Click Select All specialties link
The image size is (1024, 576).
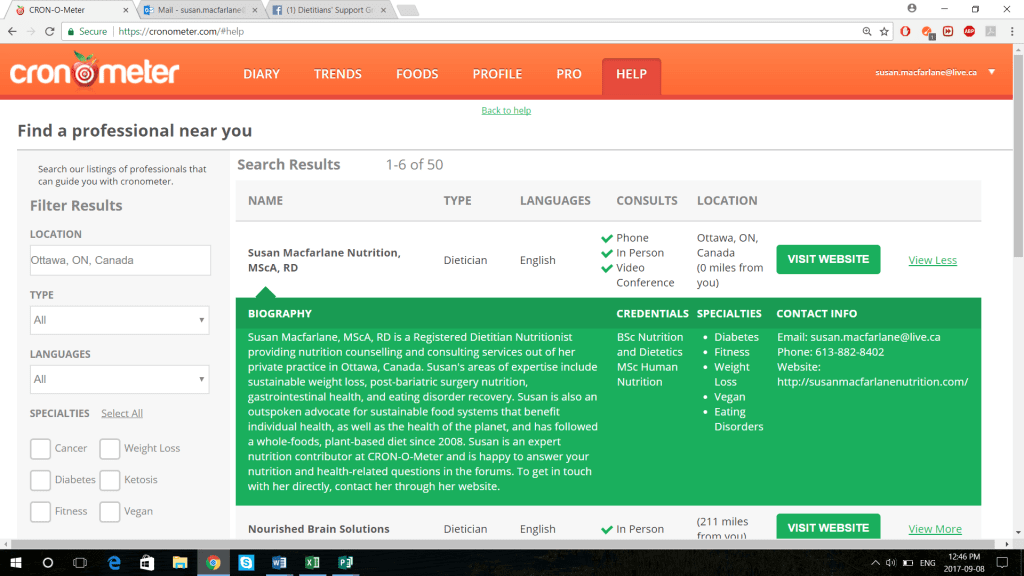121,413
